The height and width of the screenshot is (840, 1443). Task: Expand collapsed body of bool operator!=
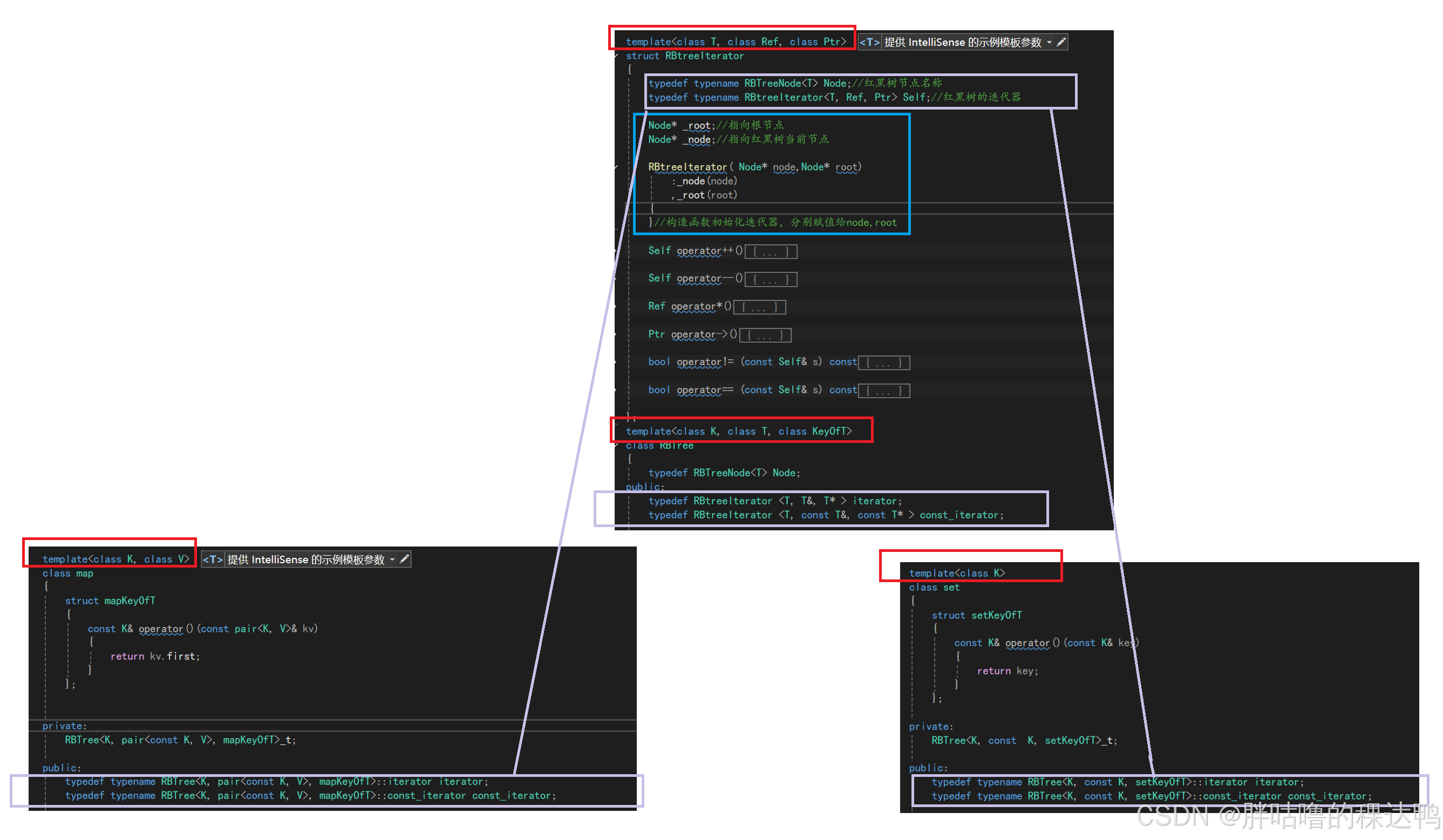pyautogui.click(x=883, y=363)
